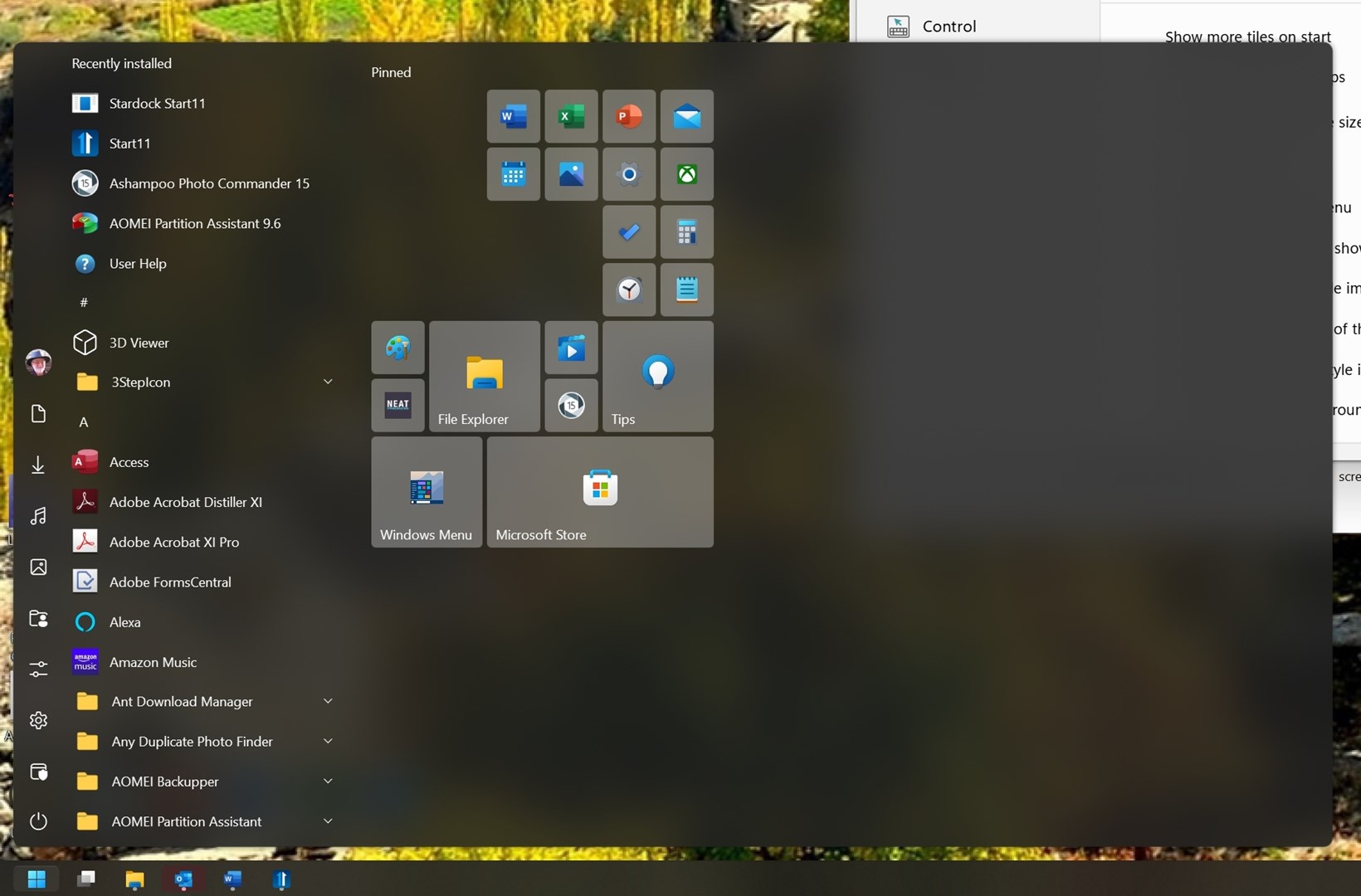Open Documents from the start menu sidebar
1361x896 pixels.
38,414
